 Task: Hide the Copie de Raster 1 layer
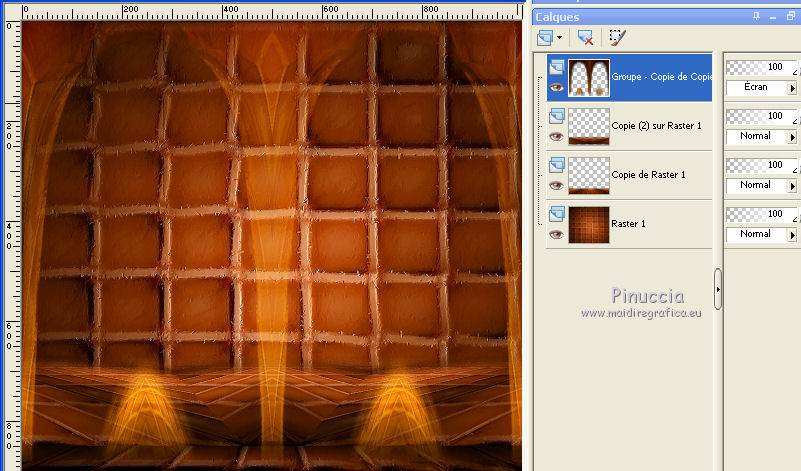[x=557, y=185]
